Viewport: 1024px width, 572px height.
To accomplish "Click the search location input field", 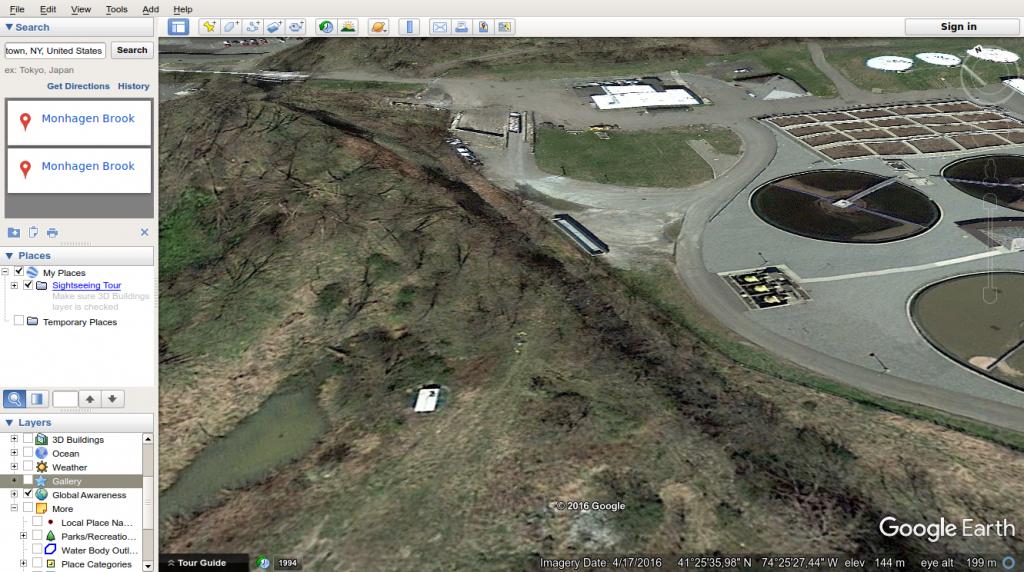I will [54, 50].
